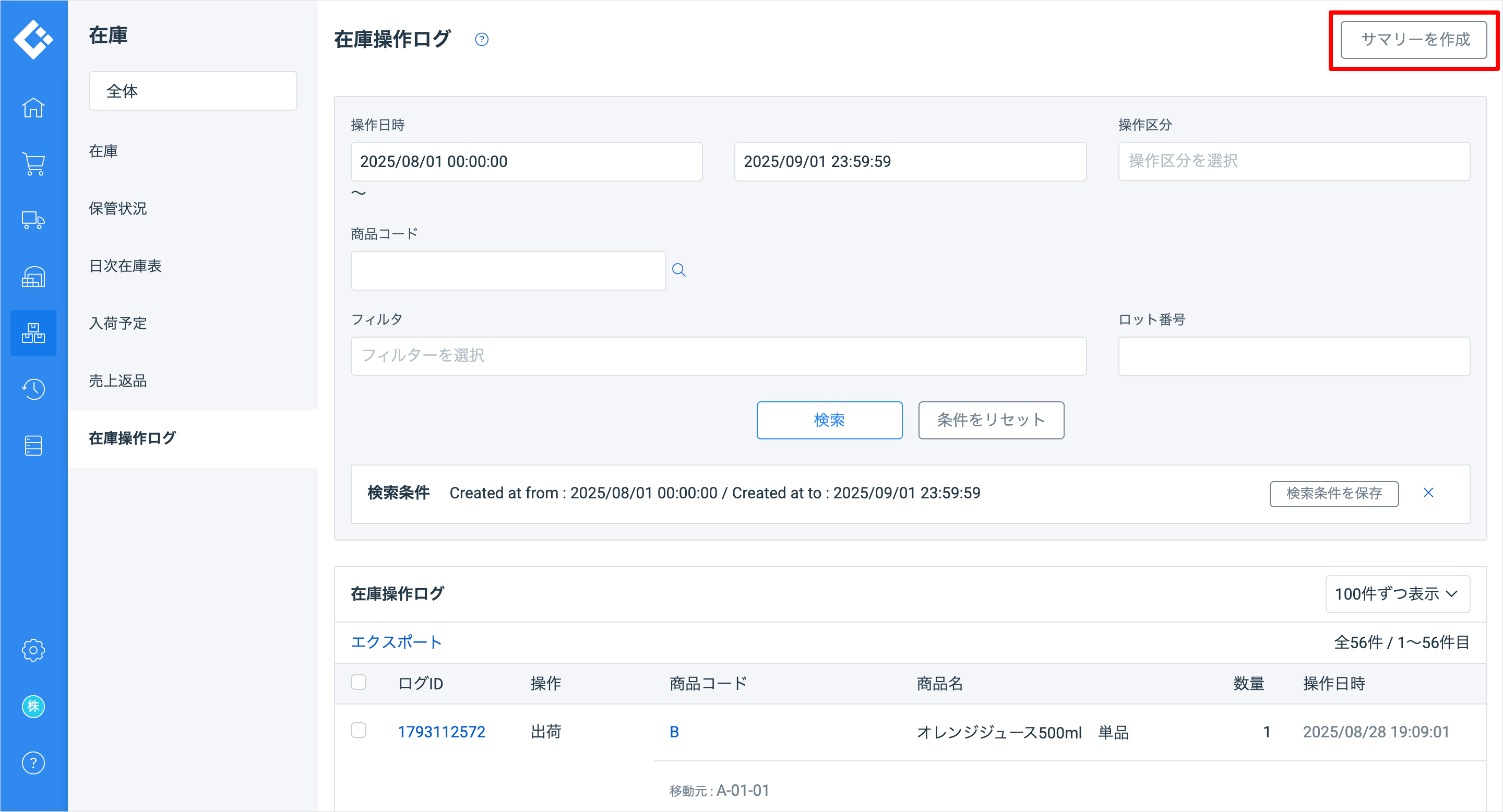Open the settings gear icon

33,650
